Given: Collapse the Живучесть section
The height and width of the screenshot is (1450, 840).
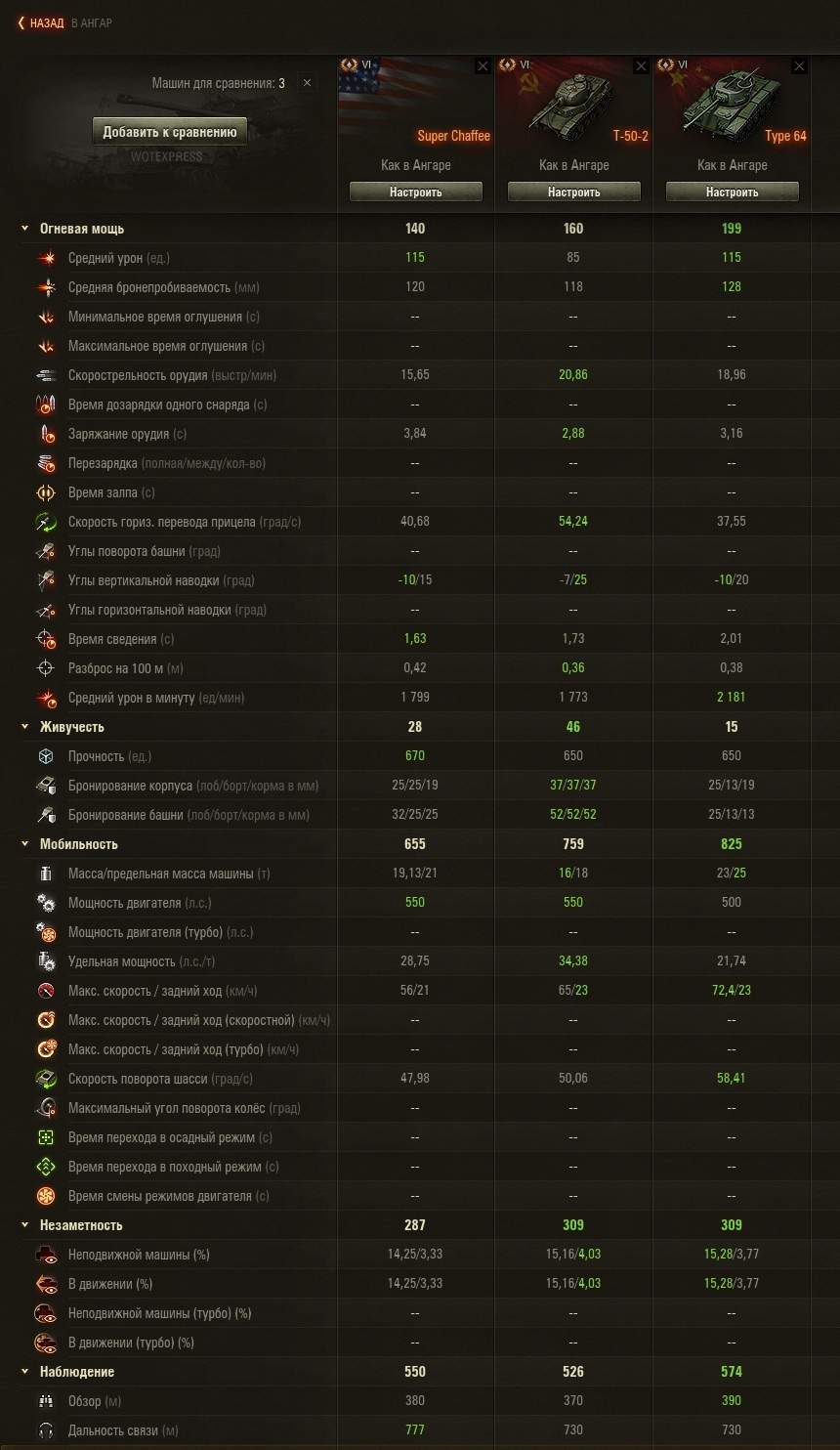Looking at the screenshot, I should click(x=25, y=727).
